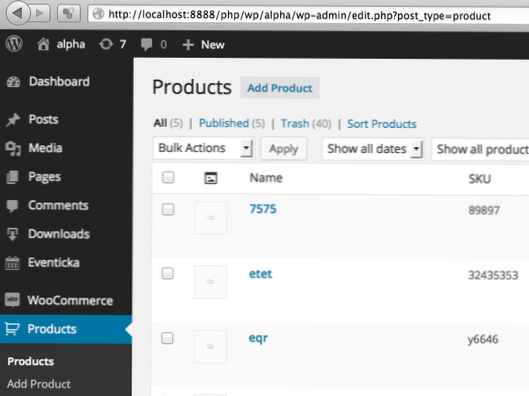The height and width of the screenshot is (396, 529).
Task: Click the toolbar button beside the address bar
Action: 69,14
